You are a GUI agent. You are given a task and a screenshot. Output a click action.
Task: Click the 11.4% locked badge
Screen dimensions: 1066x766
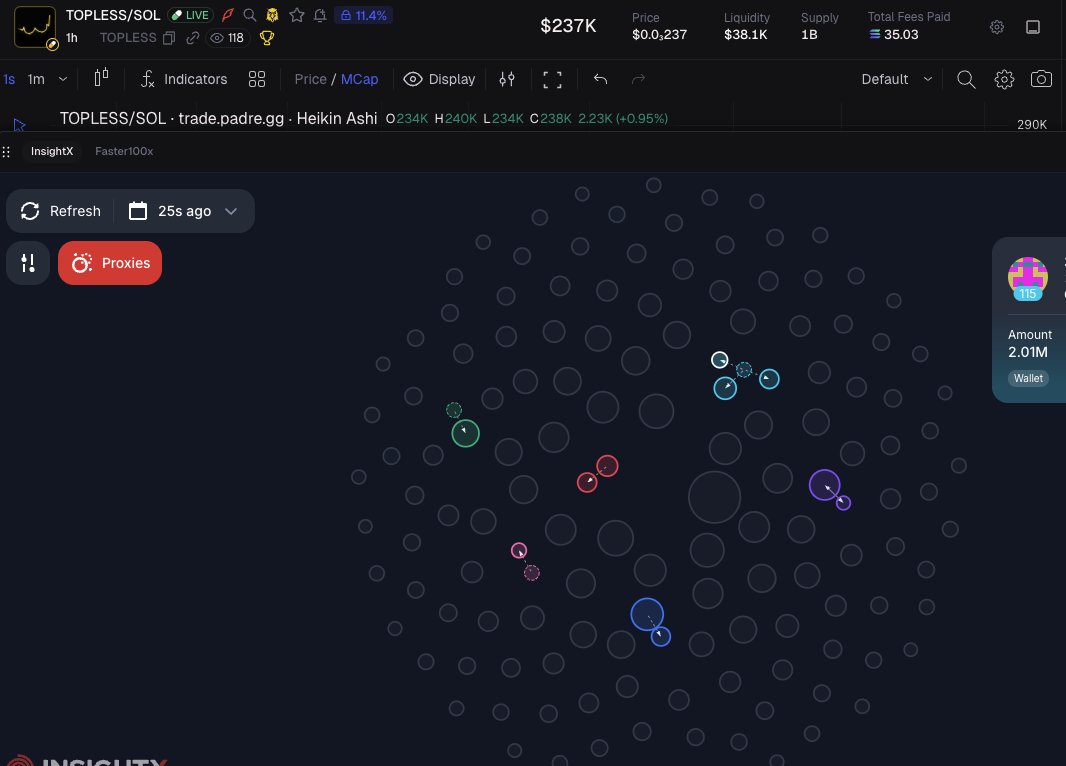tap(363, 15)
